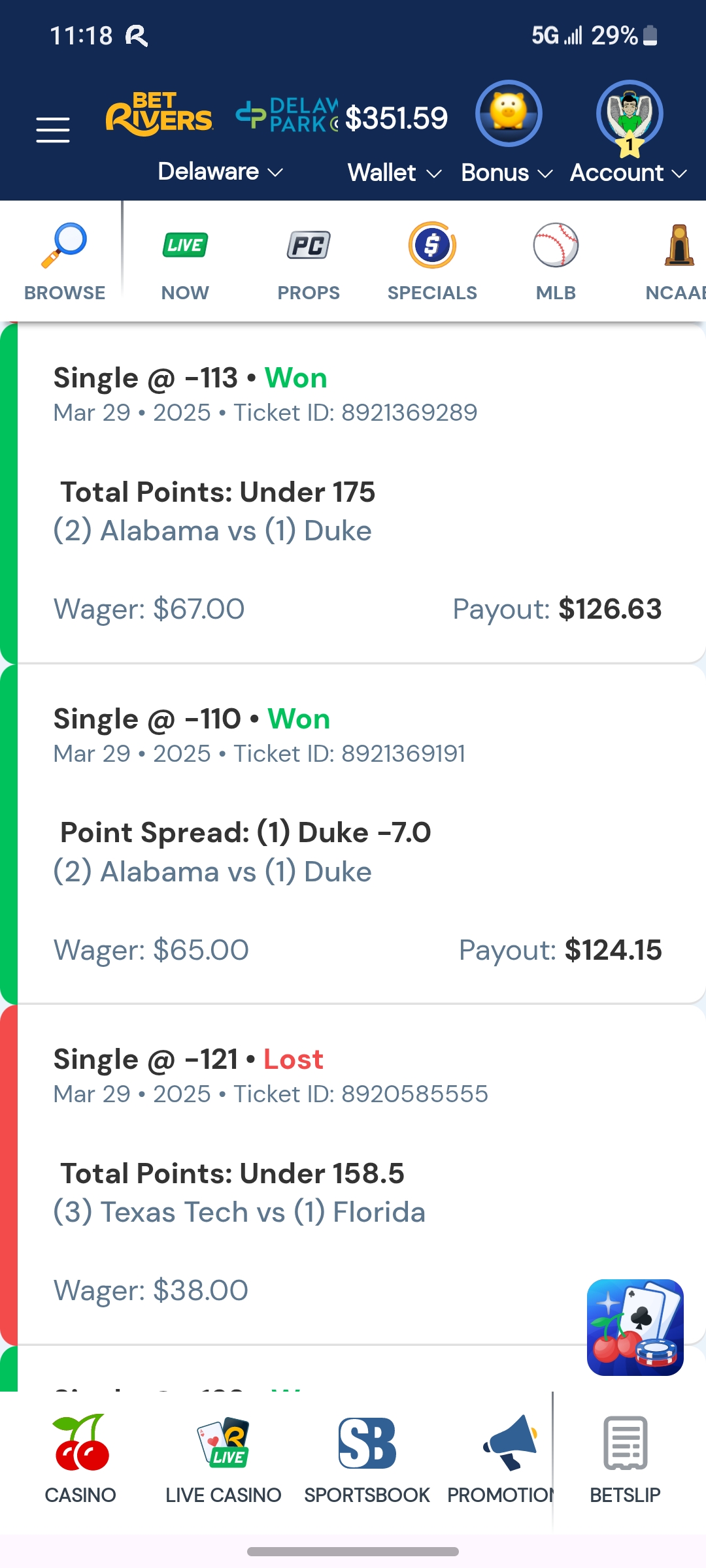This screenshot has width=706, height=1568.
Task: Open the hamburger menu
Action: point(53,129)
